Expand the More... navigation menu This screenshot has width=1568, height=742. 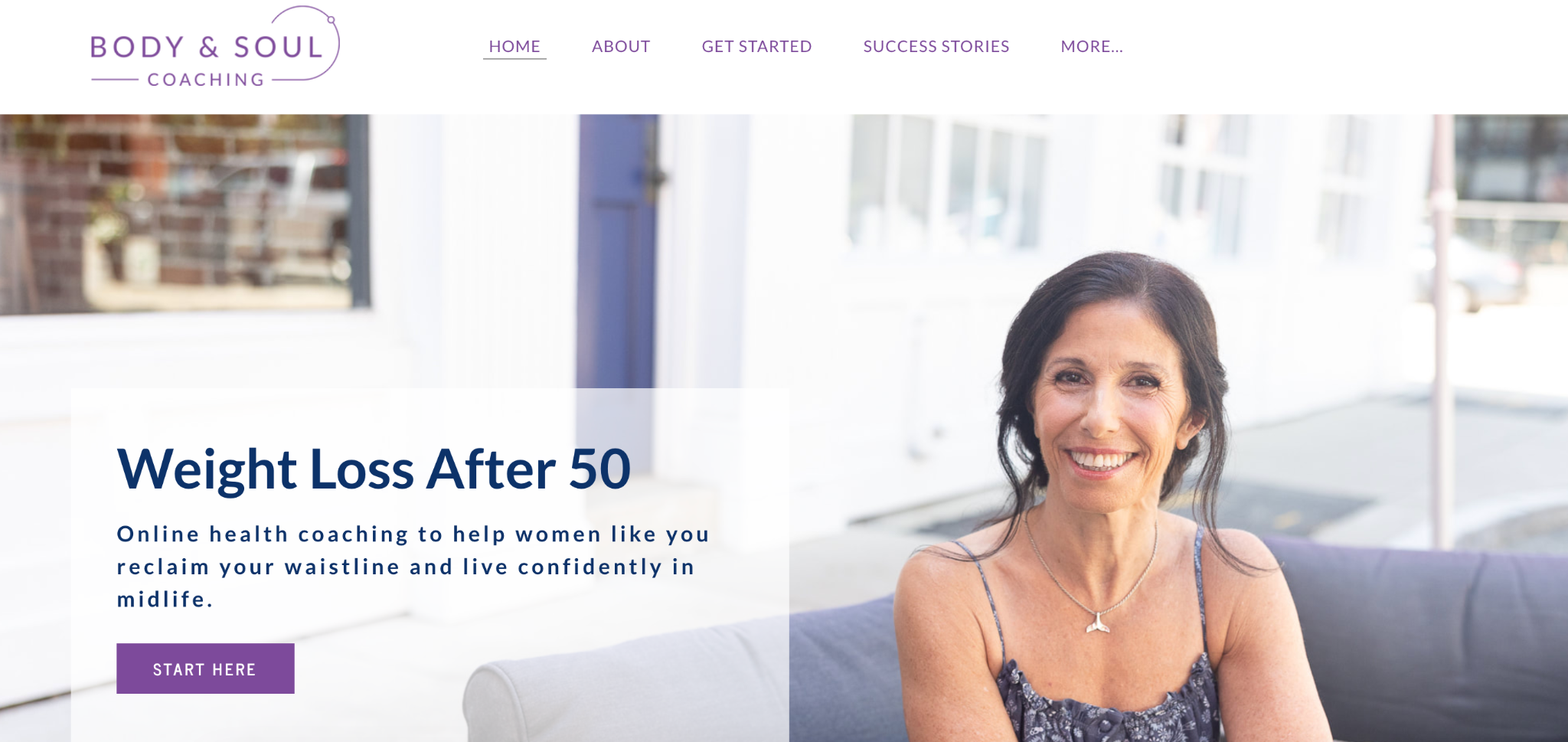1092,46
